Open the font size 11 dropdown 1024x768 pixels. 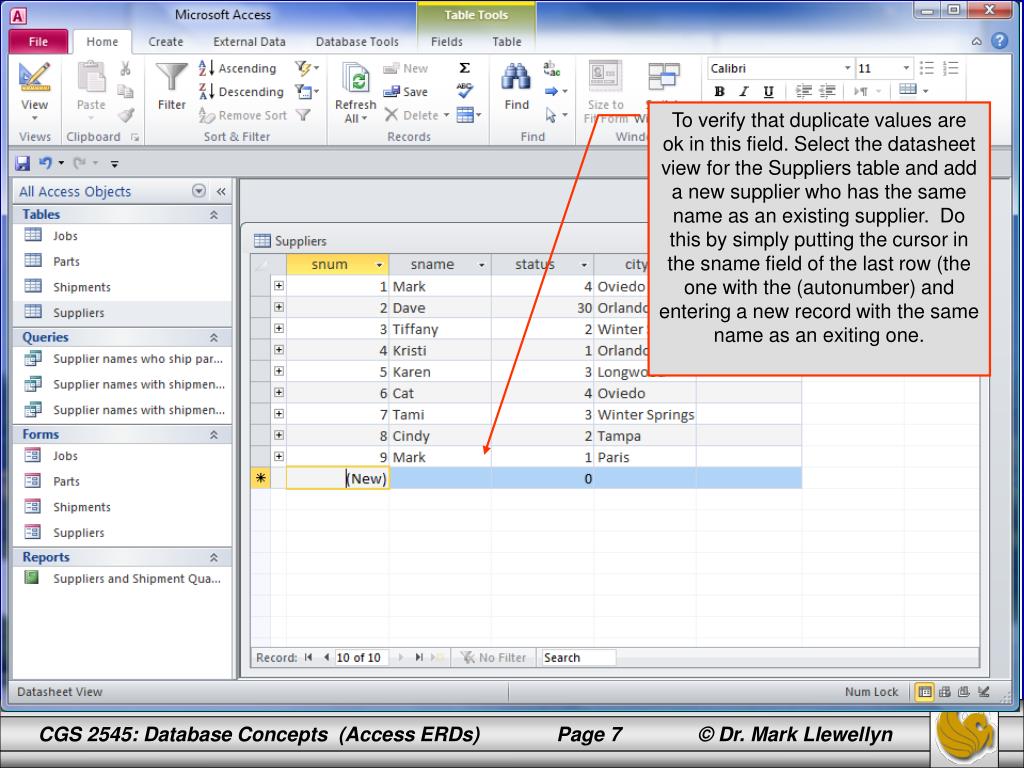coord(906,68)
